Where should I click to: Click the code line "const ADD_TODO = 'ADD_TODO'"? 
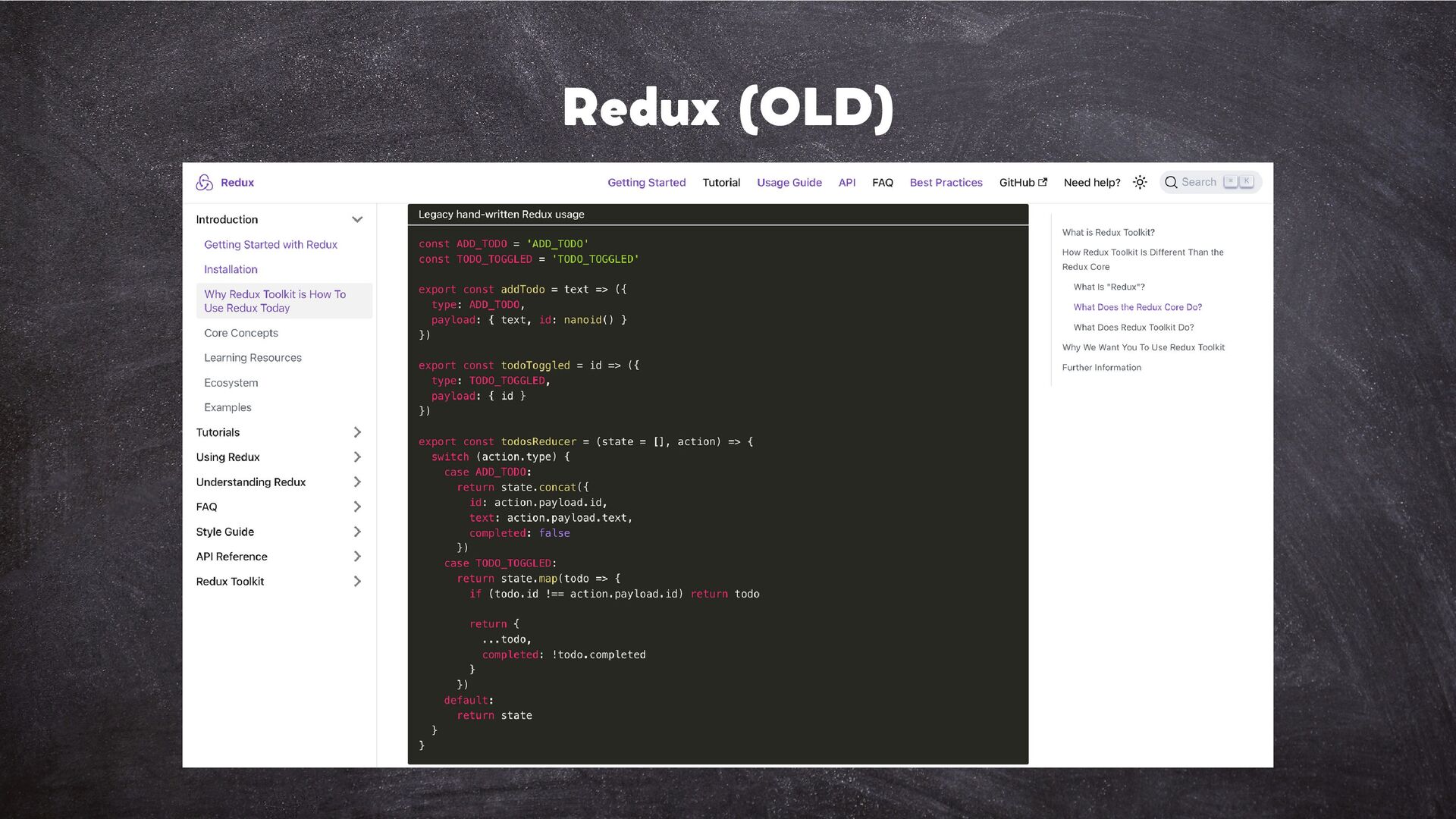(x=504, y=244)
